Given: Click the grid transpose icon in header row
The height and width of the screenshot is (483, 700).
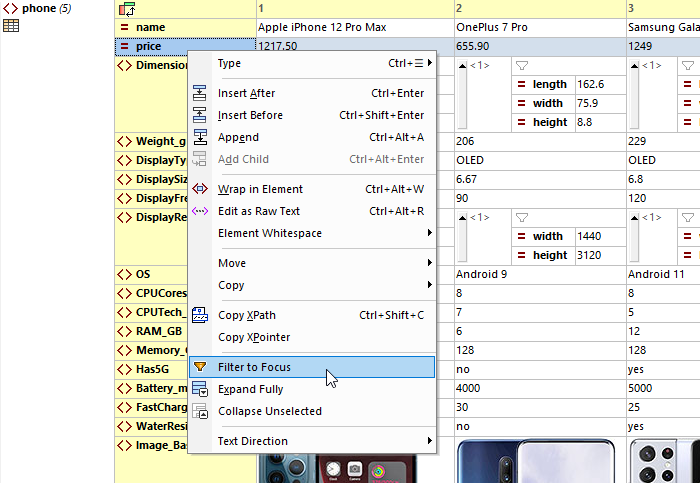Looking at the screenshot, I should pyautogui.click(x=128, y=9).
